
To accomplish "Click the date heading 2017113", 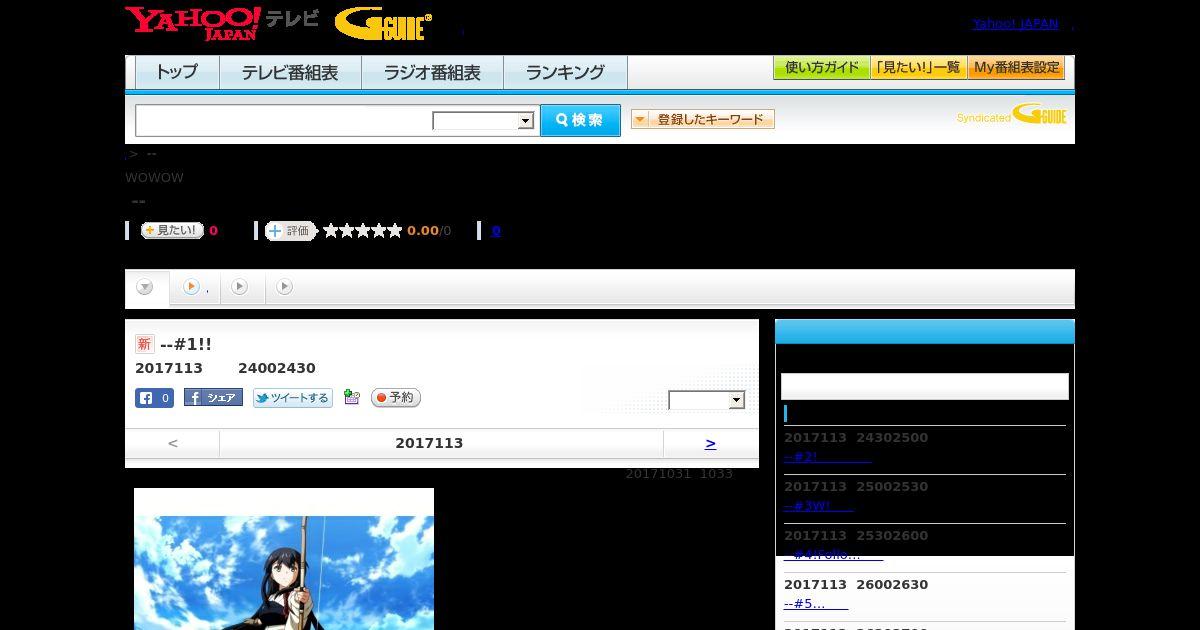I will [429, 443].
